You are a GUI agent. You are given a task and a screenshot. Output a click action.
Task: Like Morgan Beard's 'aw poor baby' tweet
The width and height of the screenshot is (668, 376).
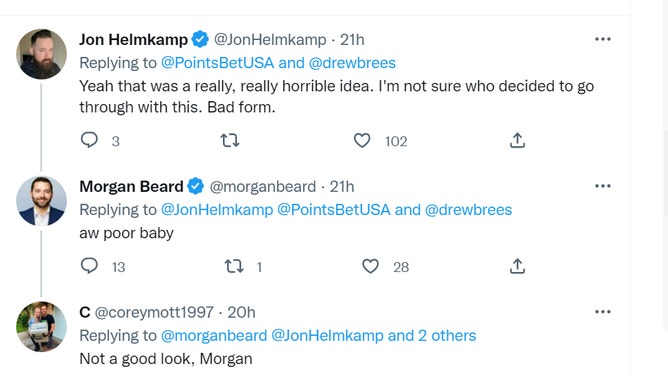point(370,266)
